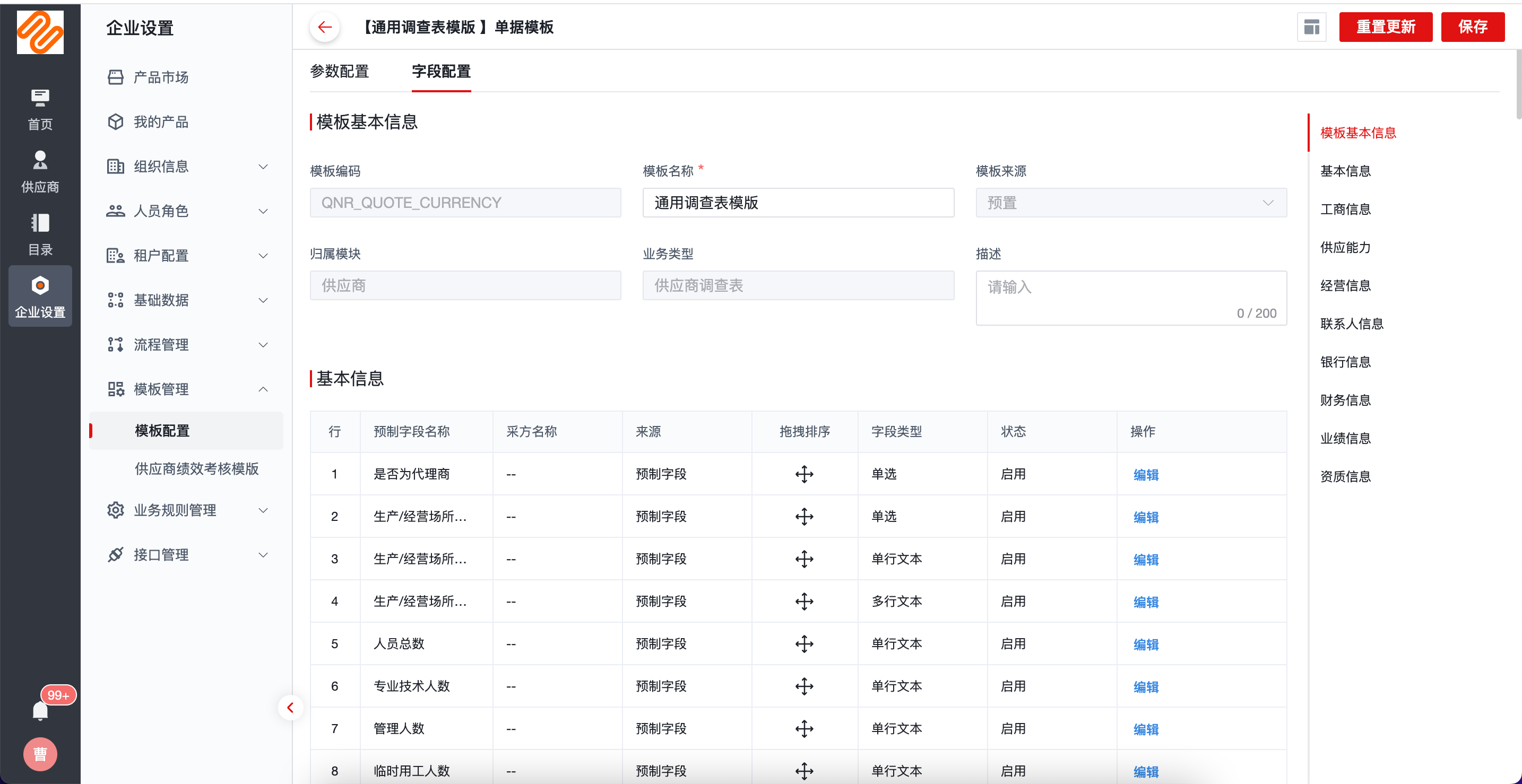Image resolution: width=1522 pixels, height=784 pixels.
Task: Expand 租户配置 menu chevron
Action: click(x=264, y=256)
